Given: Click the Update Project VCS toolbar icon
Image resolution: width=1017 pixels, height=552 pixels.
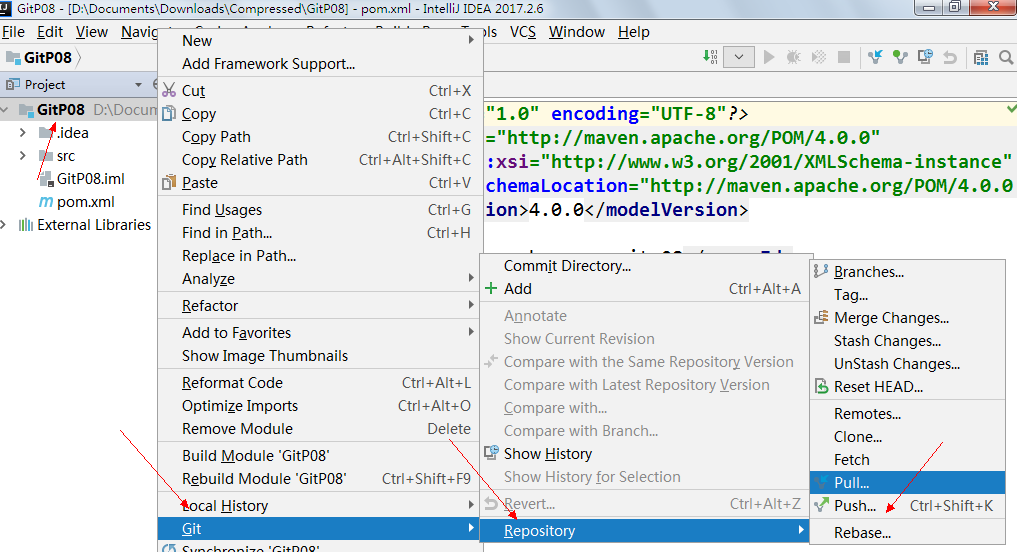Looking at the screenshot, I should 876,58.
